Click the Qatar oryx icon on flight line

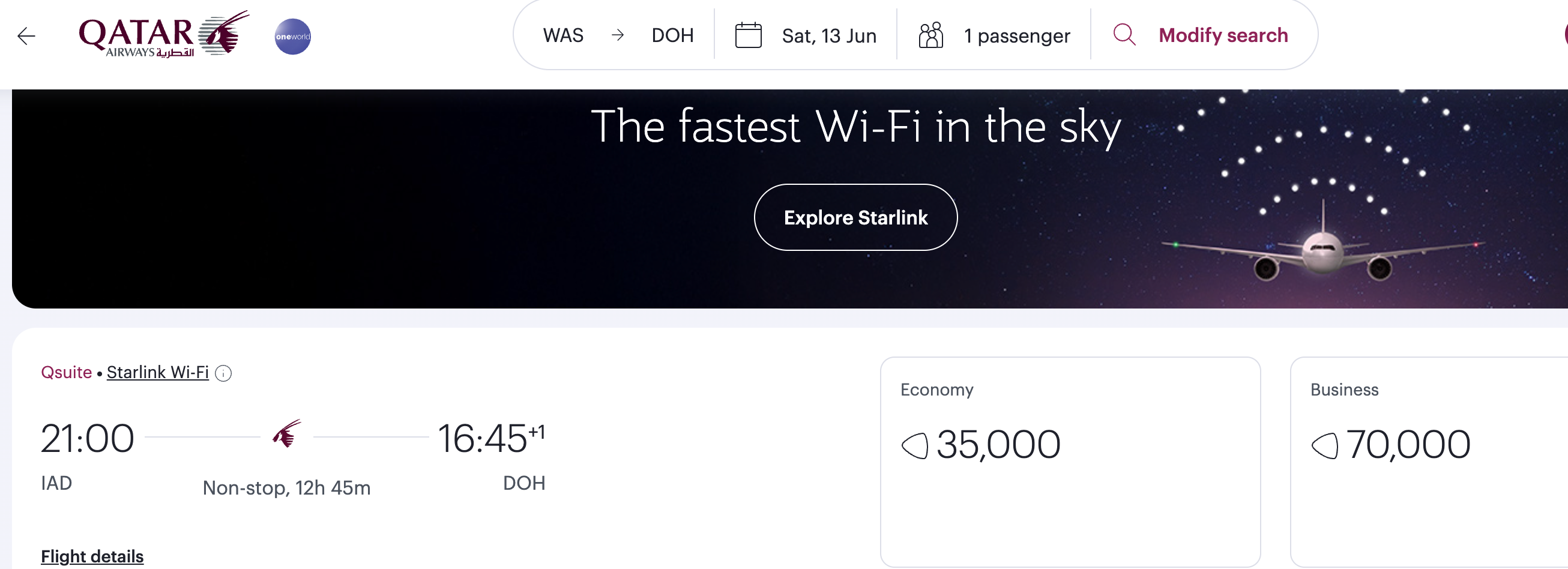coord(287,434)
